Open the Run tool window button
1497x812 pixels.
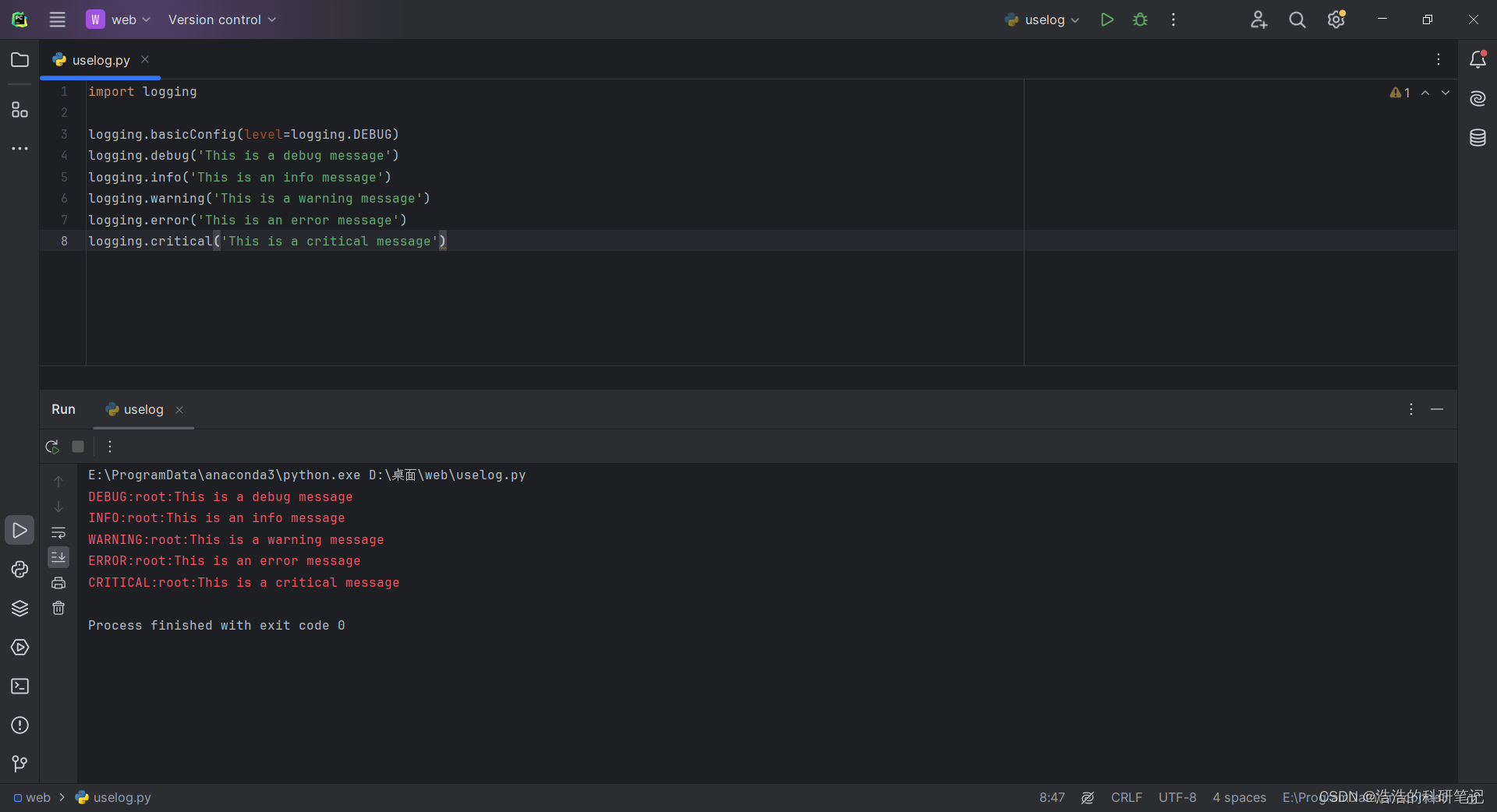coord(19,530)
